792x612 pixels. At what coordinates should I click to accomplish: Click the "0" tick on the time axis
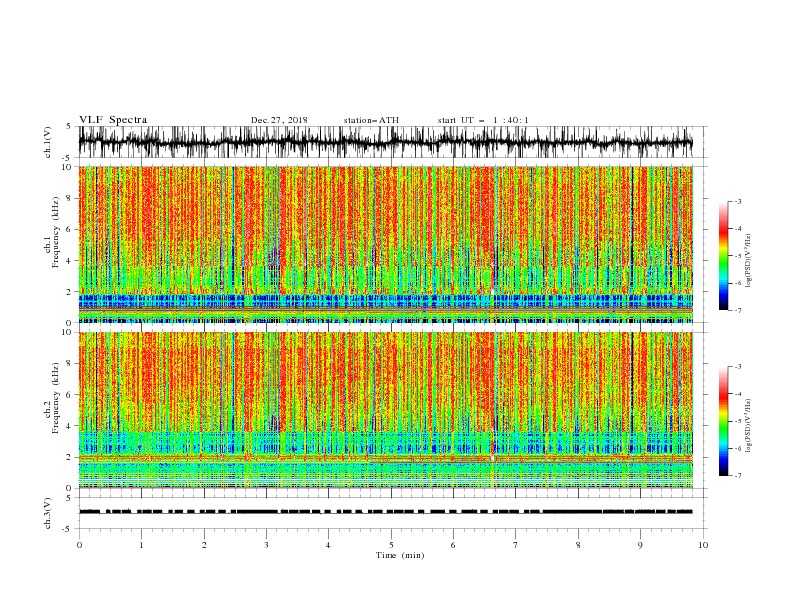coord(79,545)
